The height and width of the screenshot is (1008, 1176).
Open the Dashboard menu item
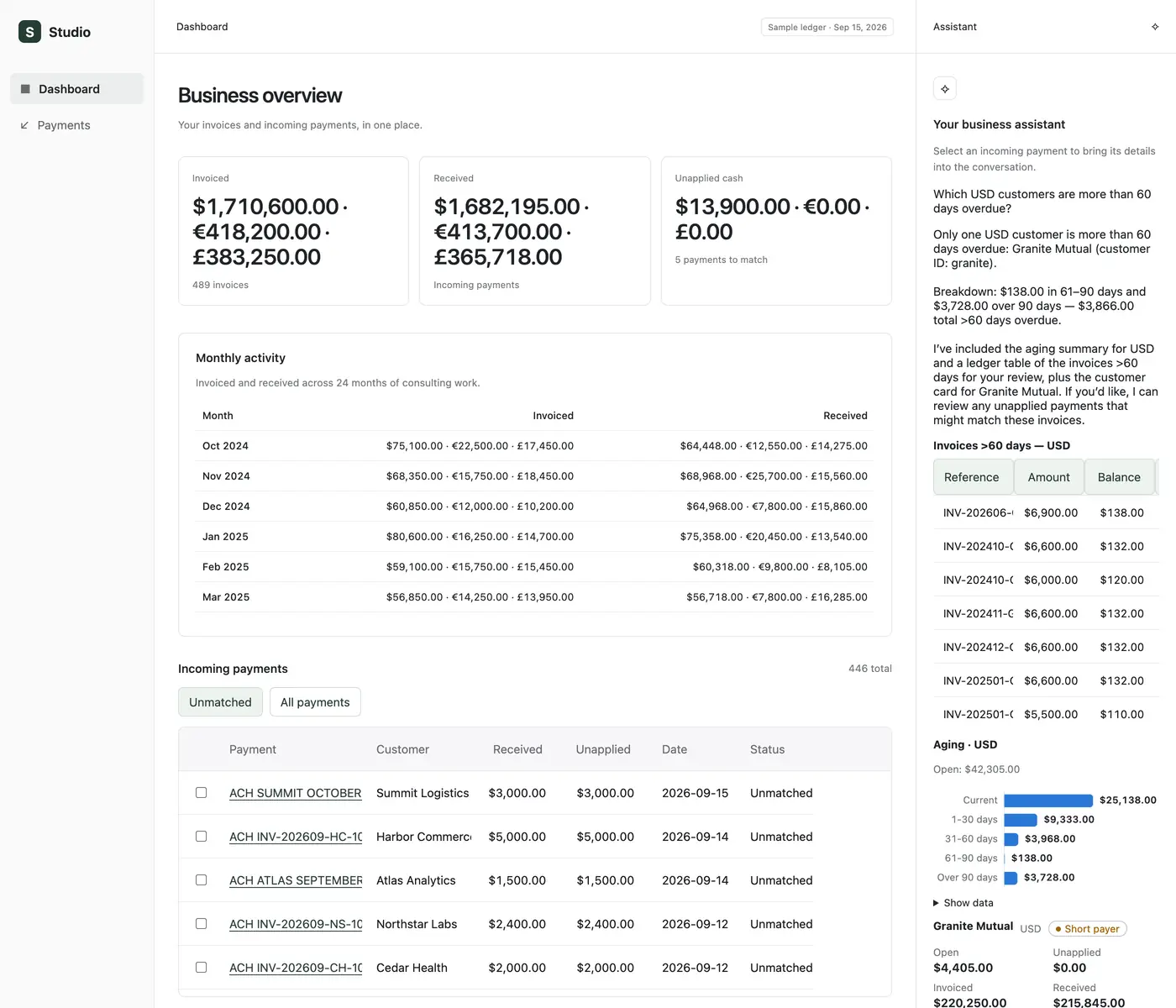coord(76,89)
